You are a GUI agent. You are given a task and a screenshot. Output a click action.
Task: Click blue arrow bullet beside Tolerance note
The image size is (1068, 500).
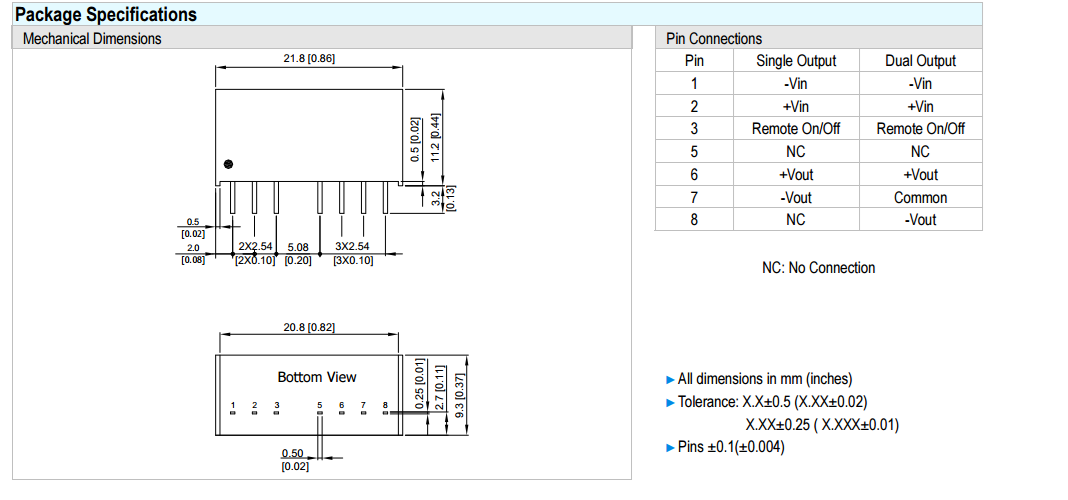[670, 402]
